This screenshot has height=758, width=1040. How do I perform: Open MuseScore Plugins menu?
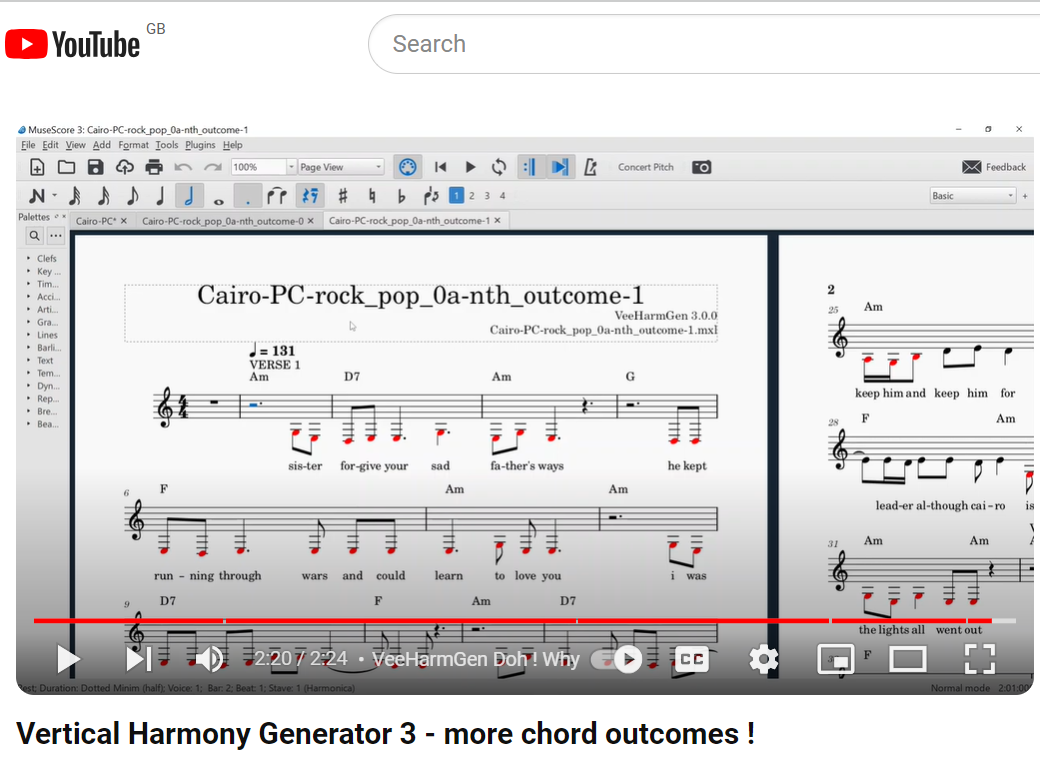point(200,145)
